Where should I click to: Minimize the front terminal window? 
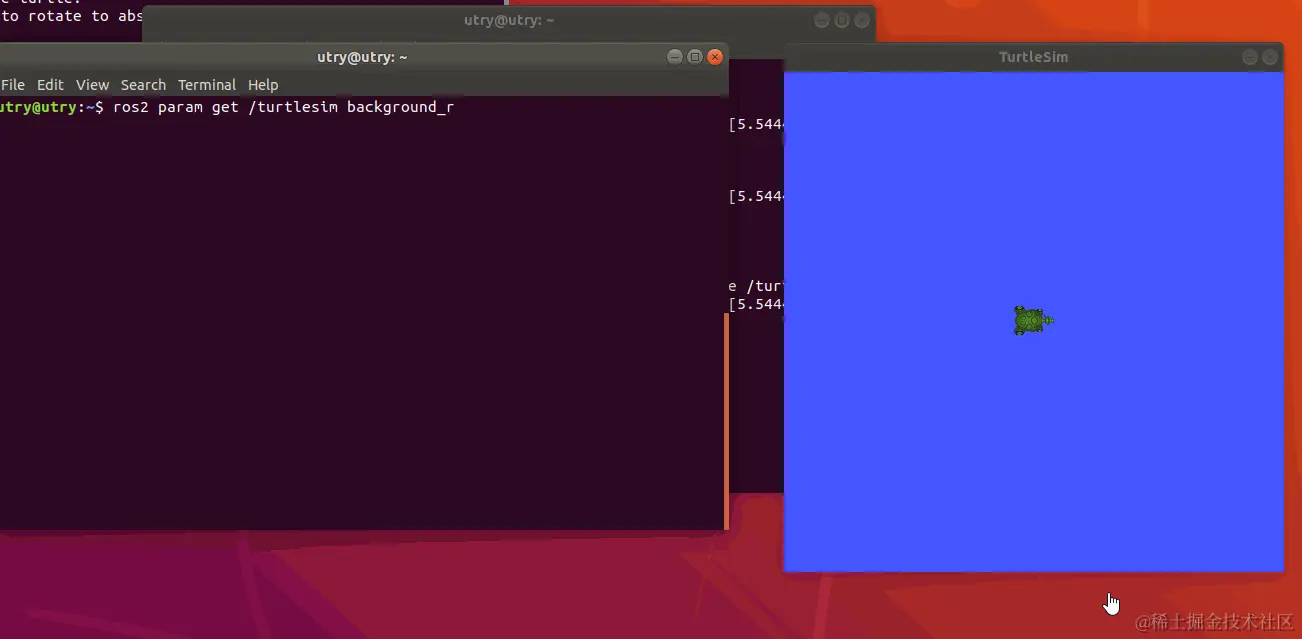pyautogui.click(x=675, y=57)
